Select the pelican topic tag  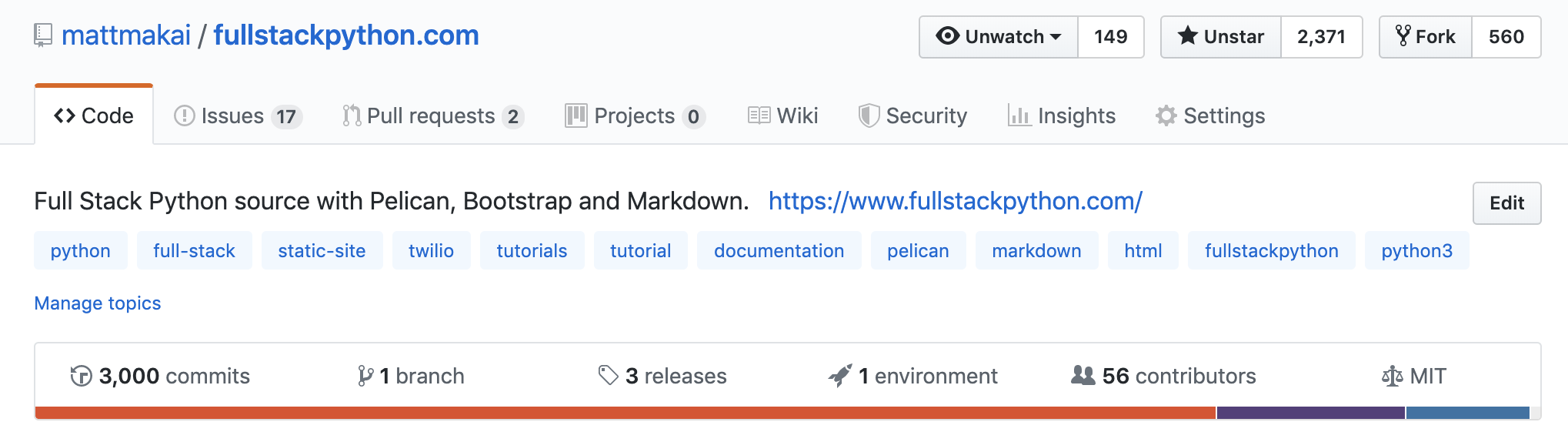click(918, 250)
